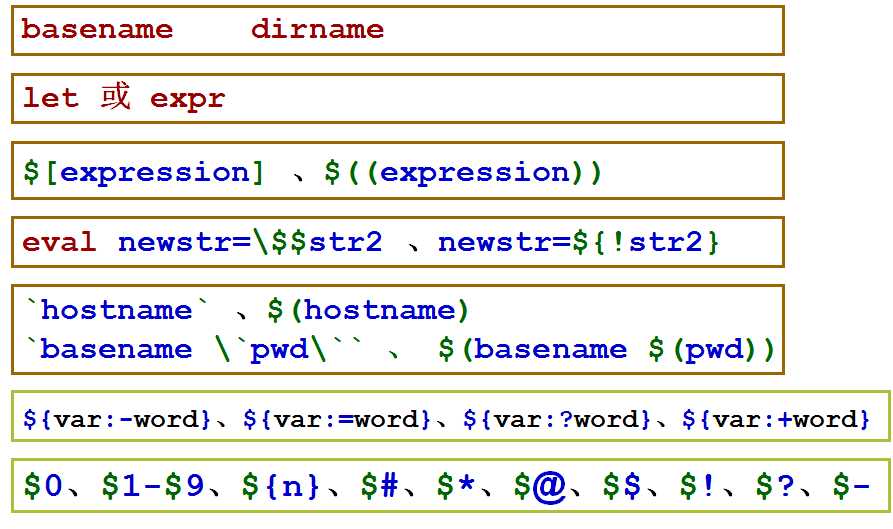Select text newstr=${!str2}
This screenshot has width=893, height=529.
pyautogui.click(x=579, y=242)
